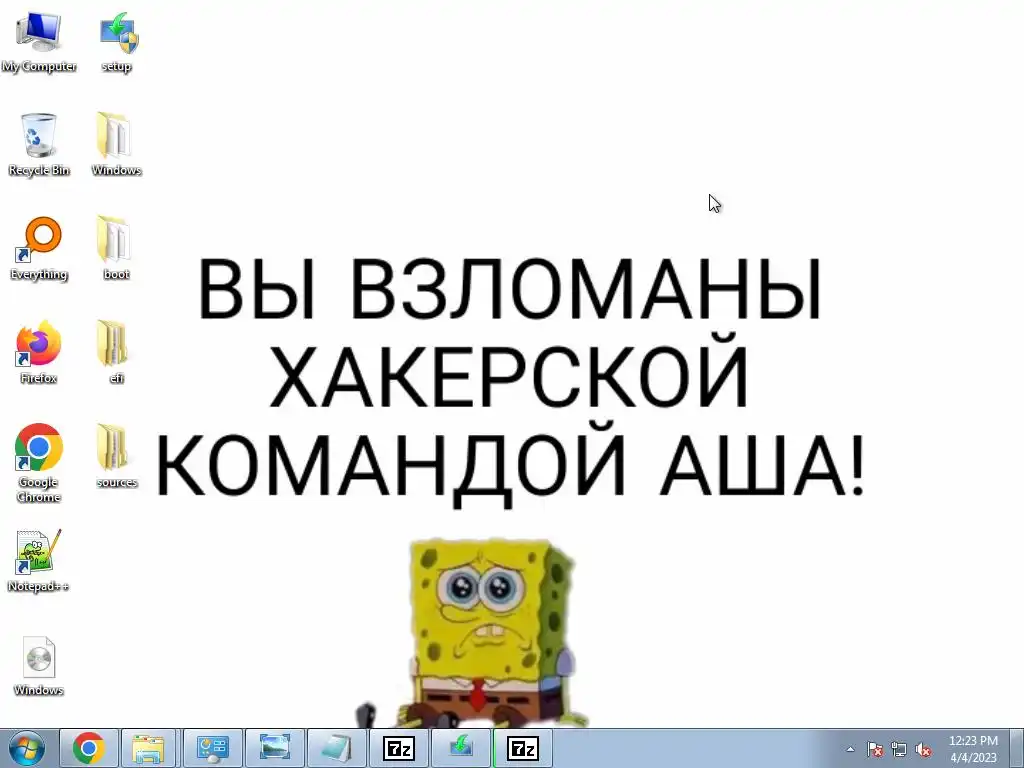Open the Recycle Bin
The image size is (1024, 768).
[39, 144]
